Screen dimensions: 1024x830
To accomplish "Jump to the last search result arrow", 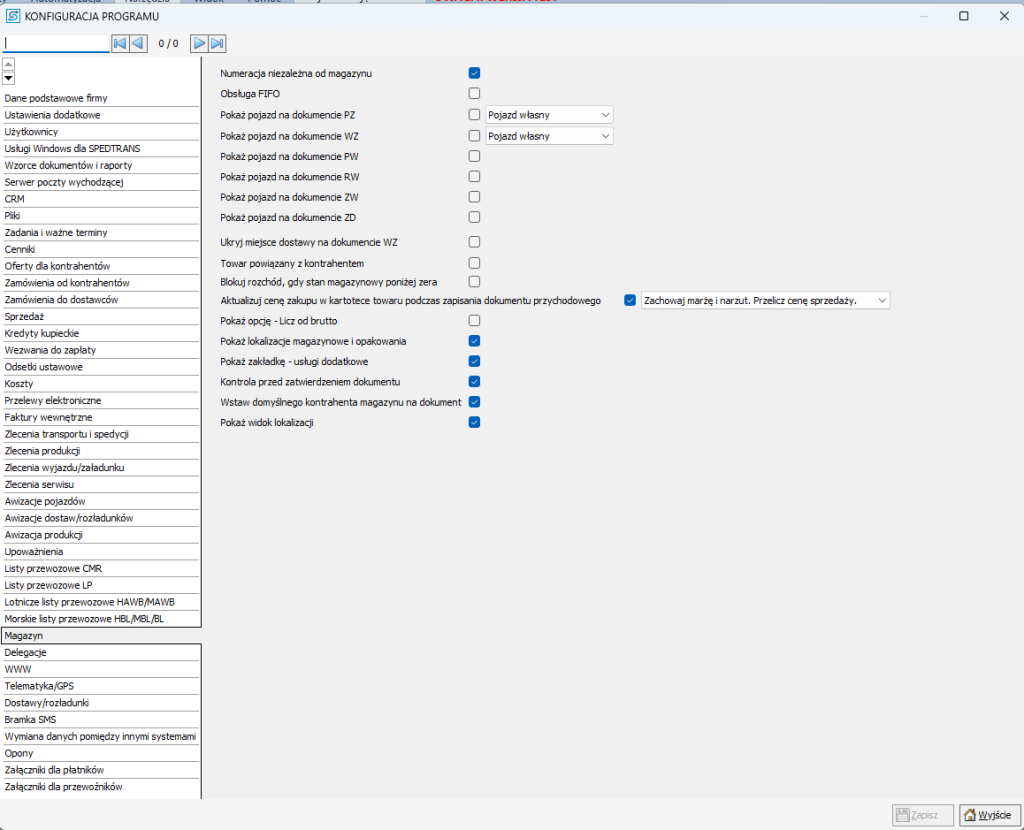I will click(x=217, y=43).
